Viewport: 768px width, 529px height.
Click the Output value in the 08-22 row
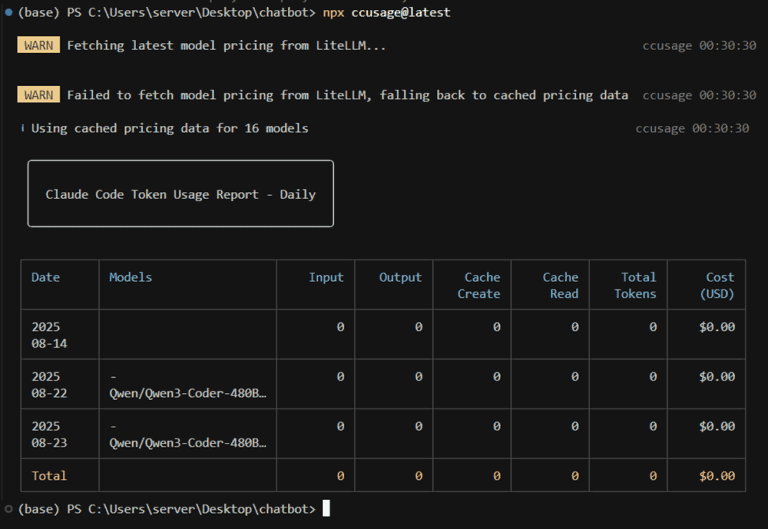[x=418, y=377]
